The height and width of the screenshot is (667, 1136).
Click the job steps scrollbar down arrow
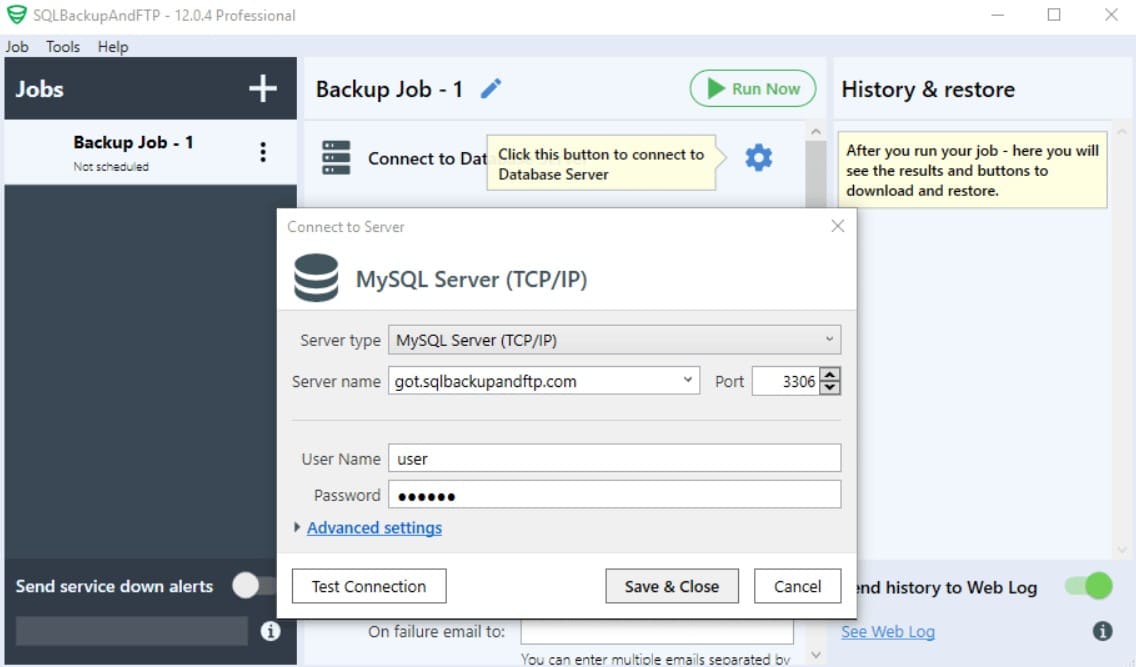(816, 655)
